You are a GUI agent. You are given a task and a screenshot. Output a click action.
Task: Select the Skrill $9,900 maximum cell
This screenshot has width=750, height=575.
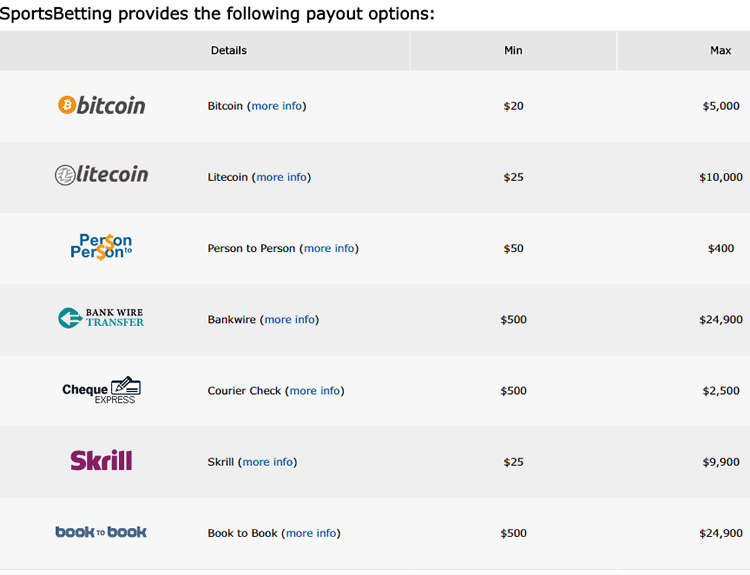(721, 462)
